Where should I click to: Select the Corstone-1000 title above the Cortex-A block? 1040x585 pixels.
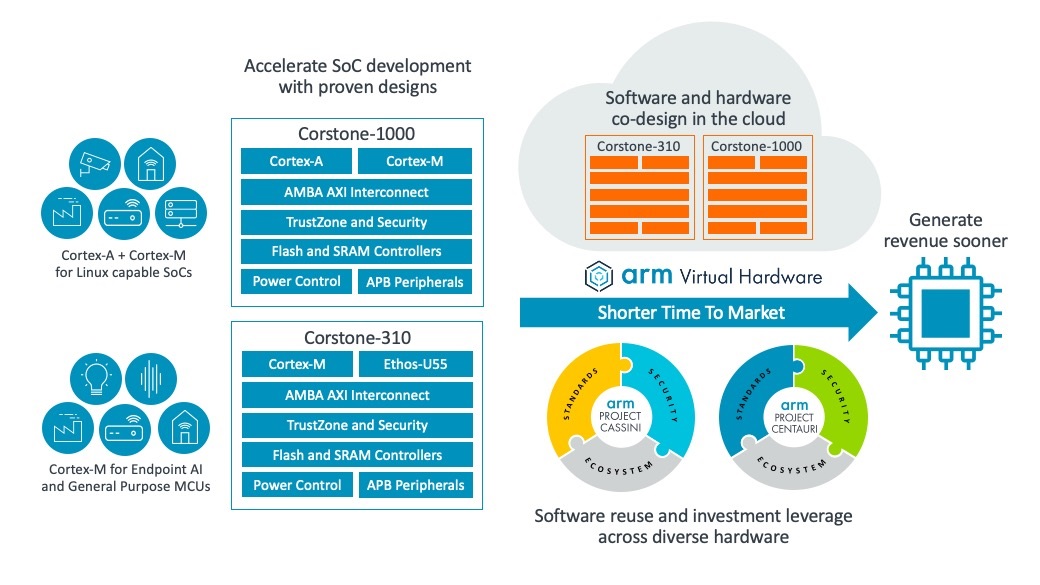356,134
